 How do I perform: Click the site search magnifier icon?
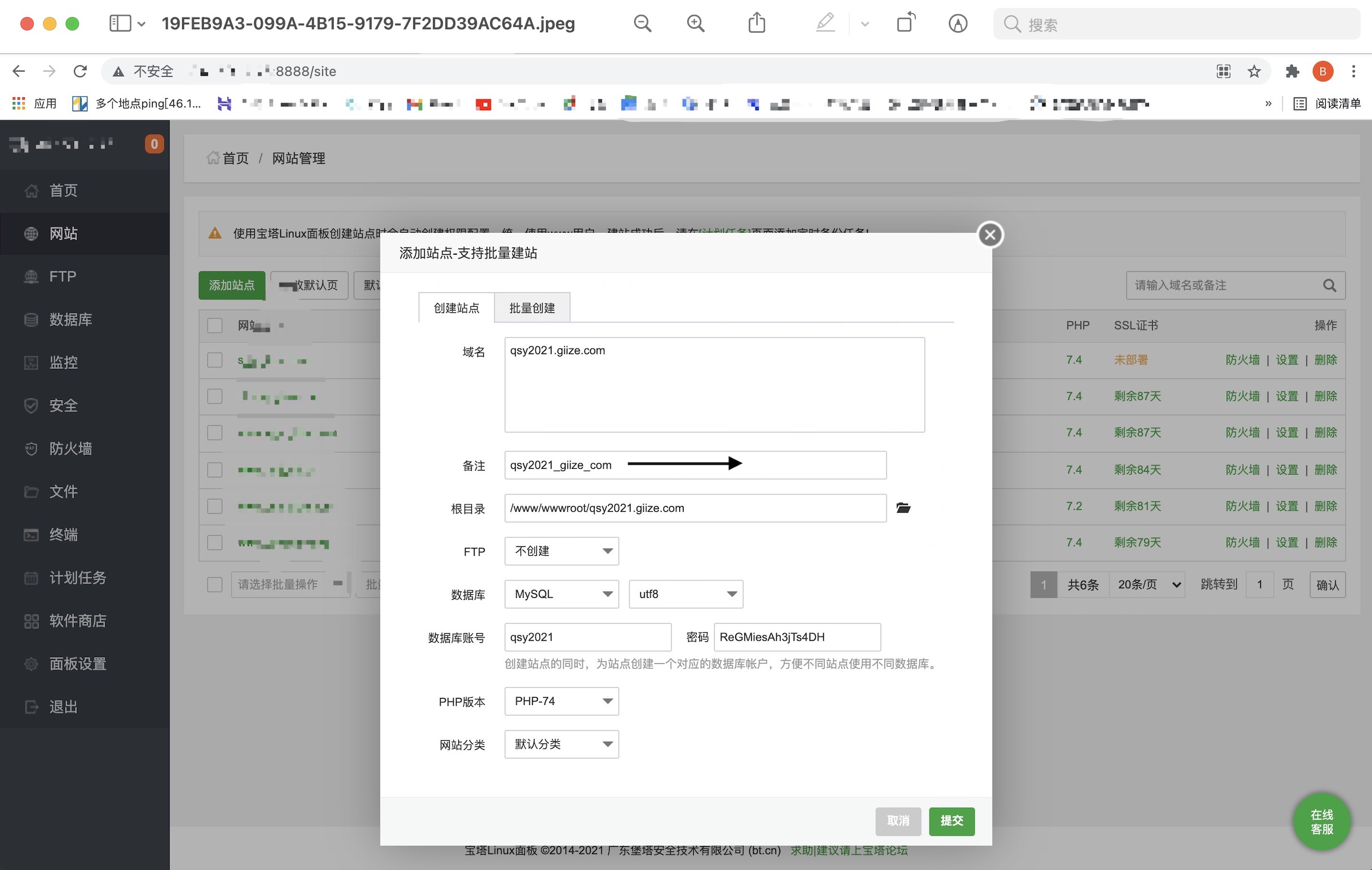tap(1329, 285)
